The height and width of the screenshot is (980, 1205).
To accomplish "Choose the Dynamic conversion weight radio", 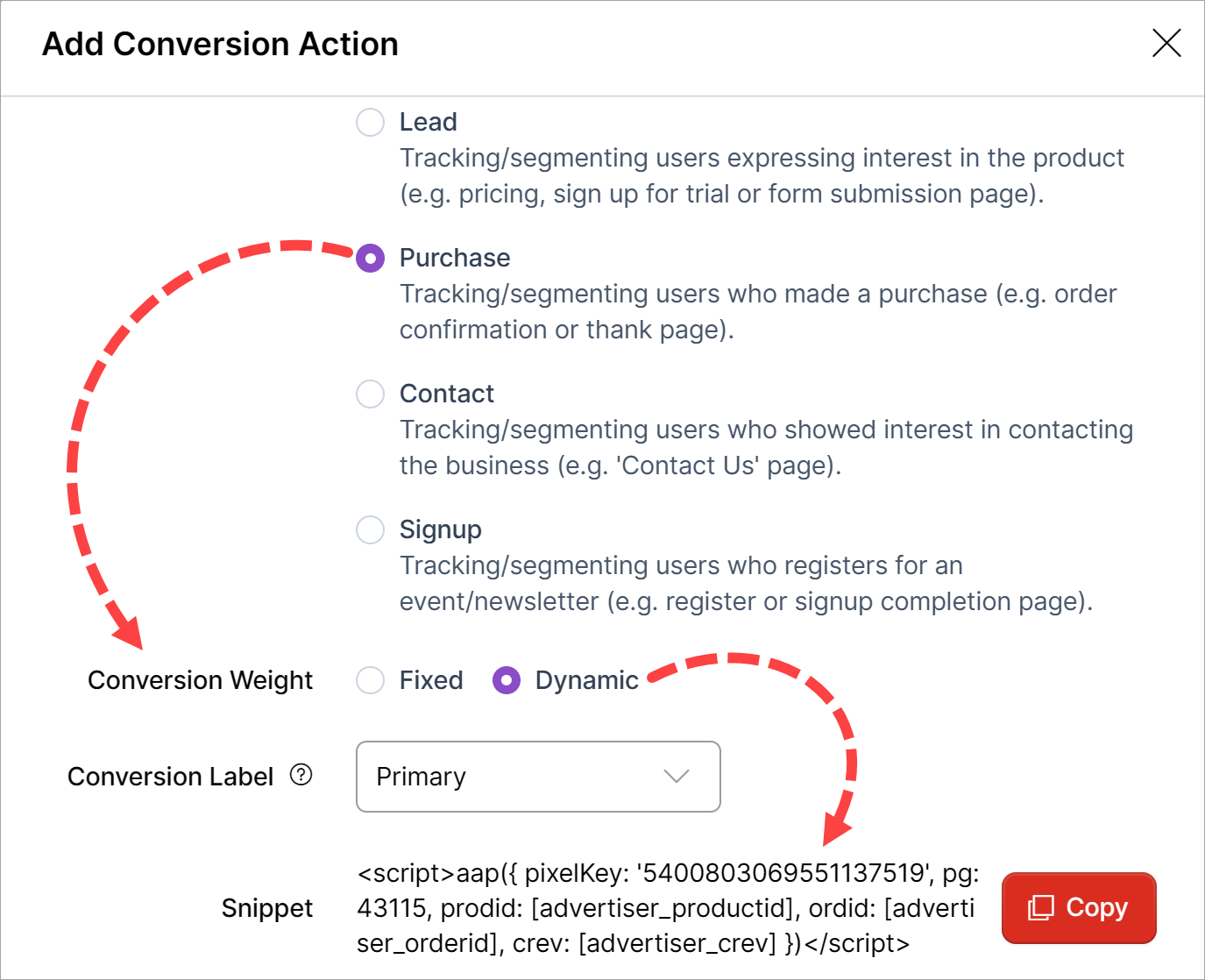I will (507, 680).
